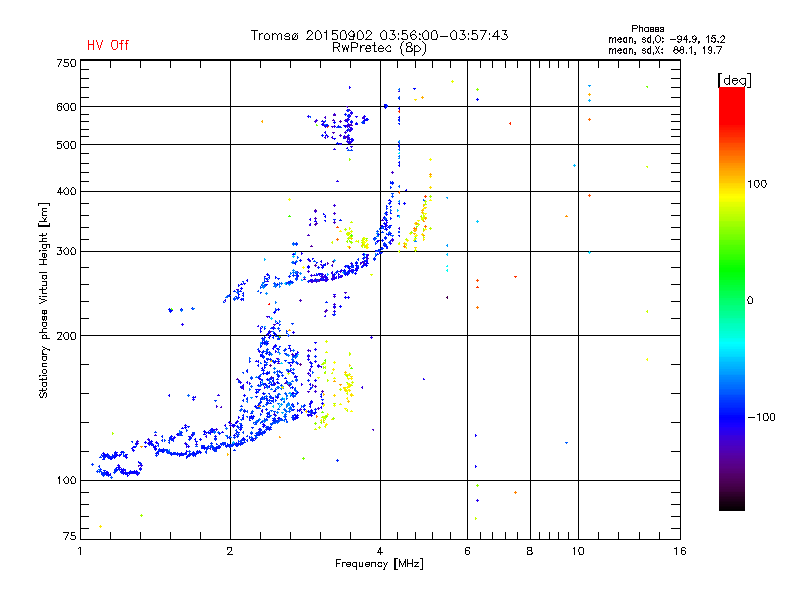Select the mean, sd,X: 88.1, 19.7 line
Viewport: 800px width, 600px height.
tap(665, 50)
